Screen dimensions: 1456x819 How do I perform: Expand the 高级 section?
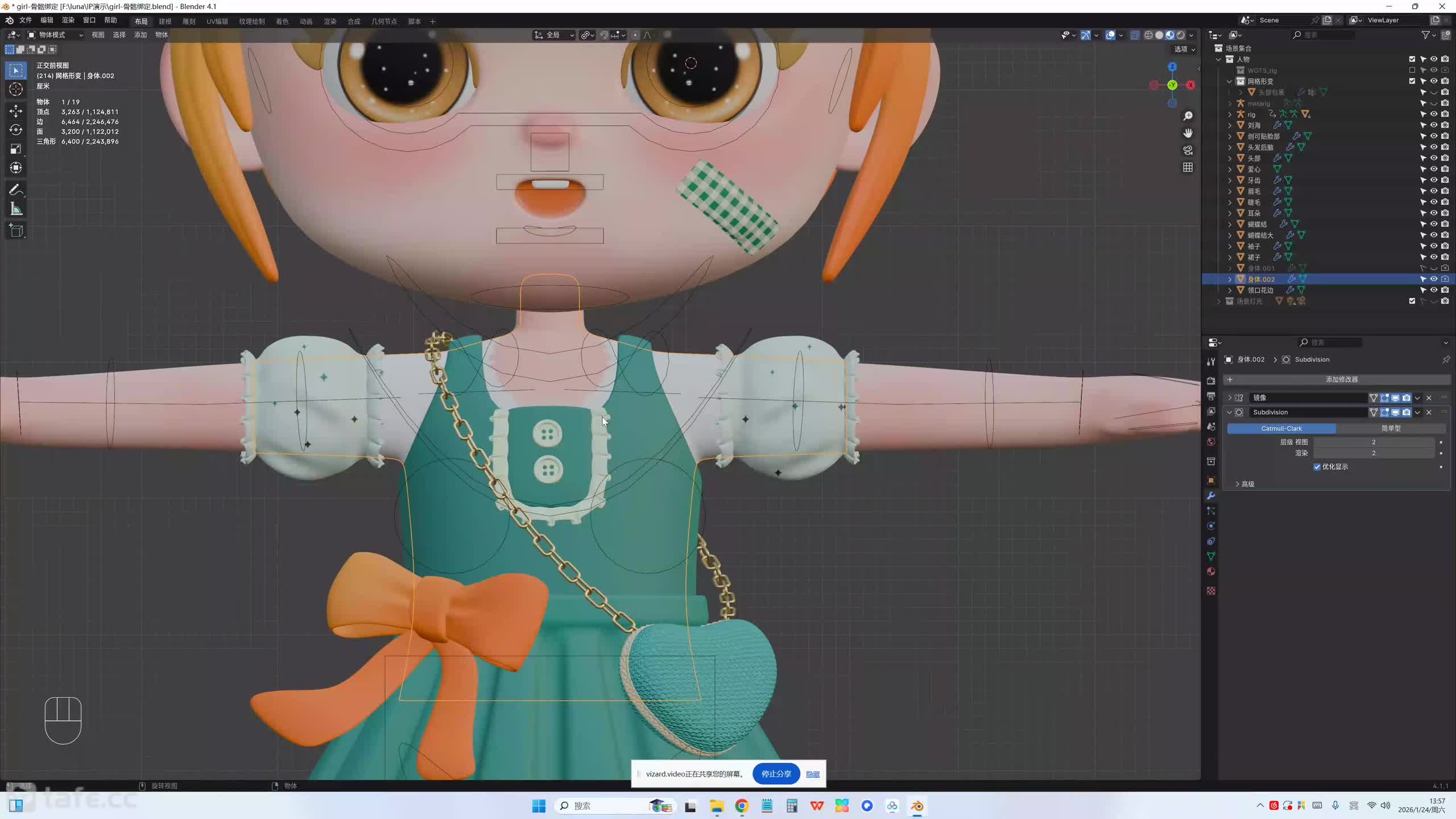pyautogui.click(x=1244, y=484)
